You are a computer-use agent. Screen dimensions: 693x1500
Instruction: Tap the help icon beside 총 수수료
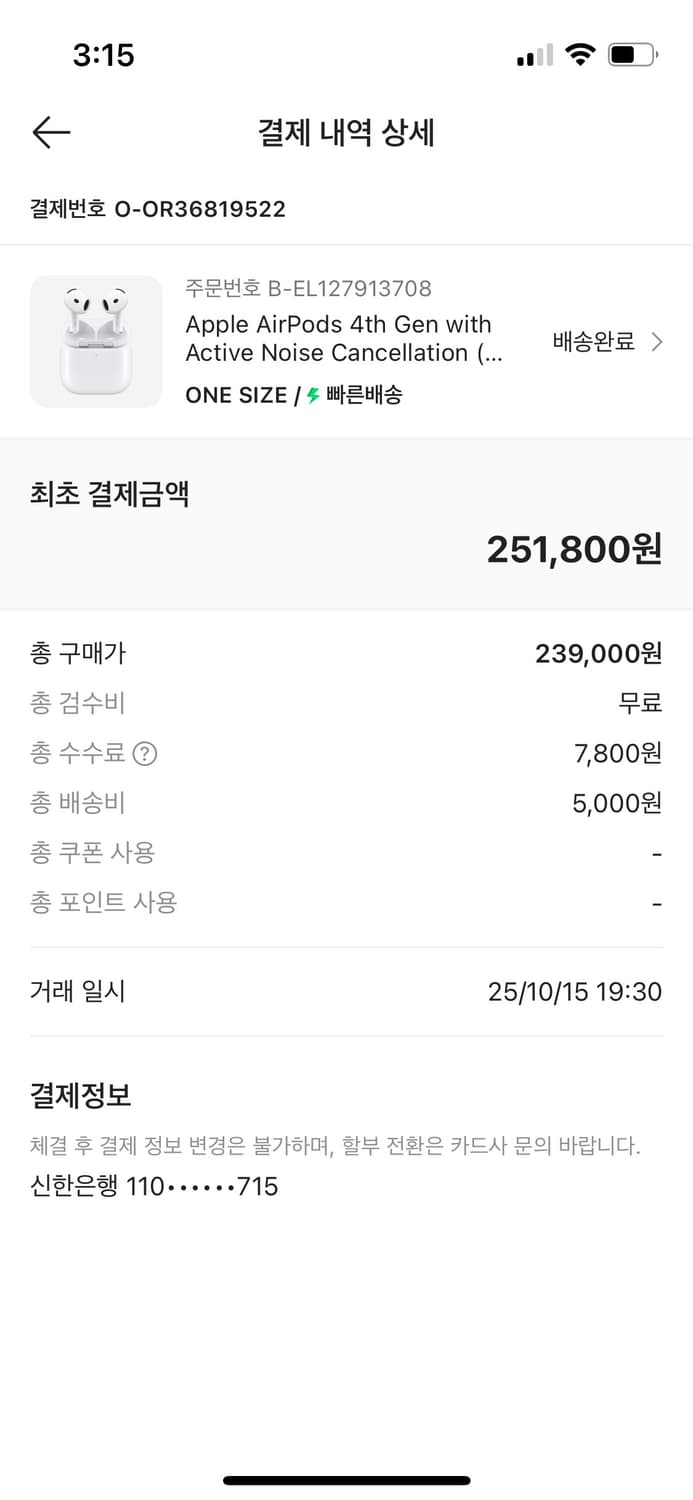[145, 754]
